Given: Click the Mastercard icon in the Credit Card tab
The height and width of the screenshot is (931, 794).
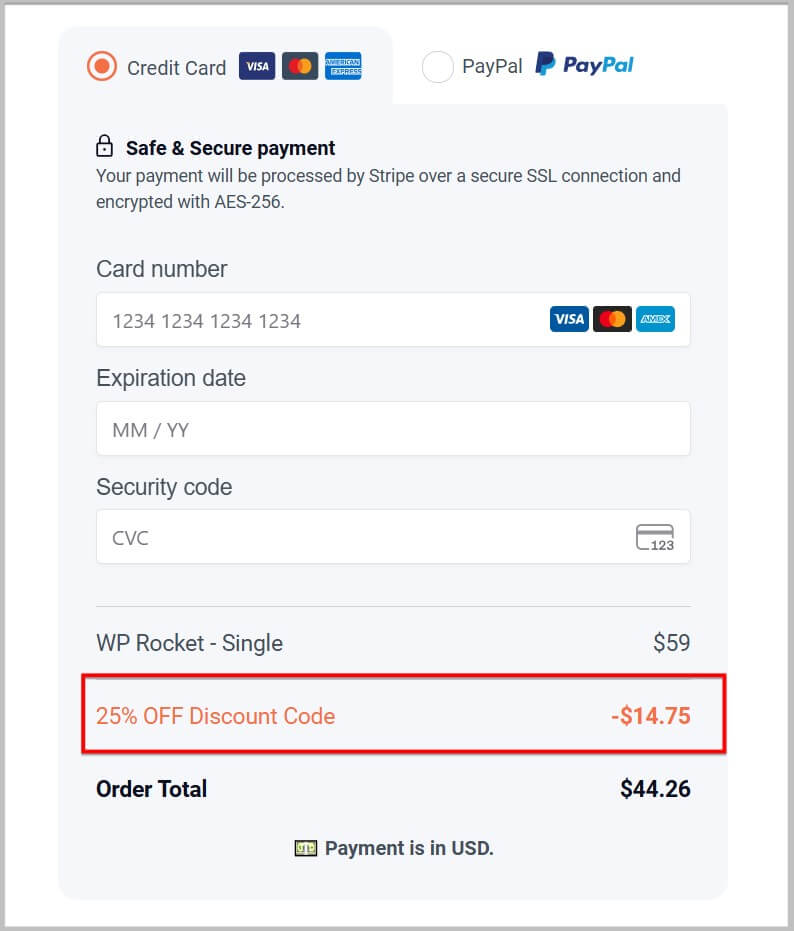Looking at the screenshot, I should click(300, 66).
